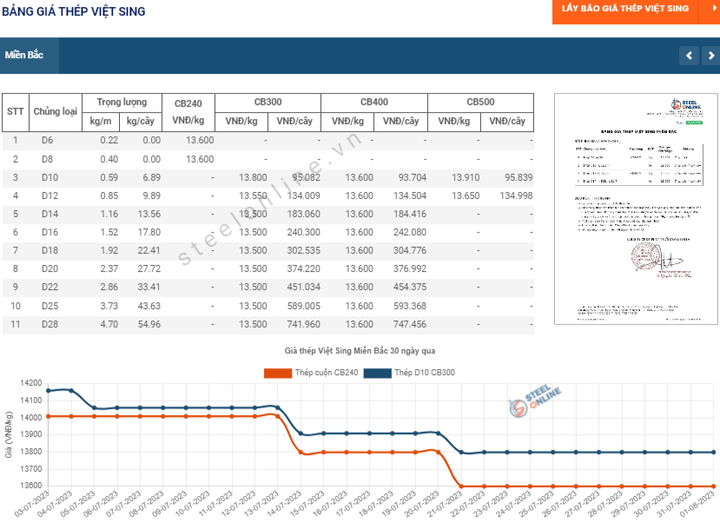720x522 pixels.
Task: Click the 13.910 CB500 price cell
Action: (466, 178)
